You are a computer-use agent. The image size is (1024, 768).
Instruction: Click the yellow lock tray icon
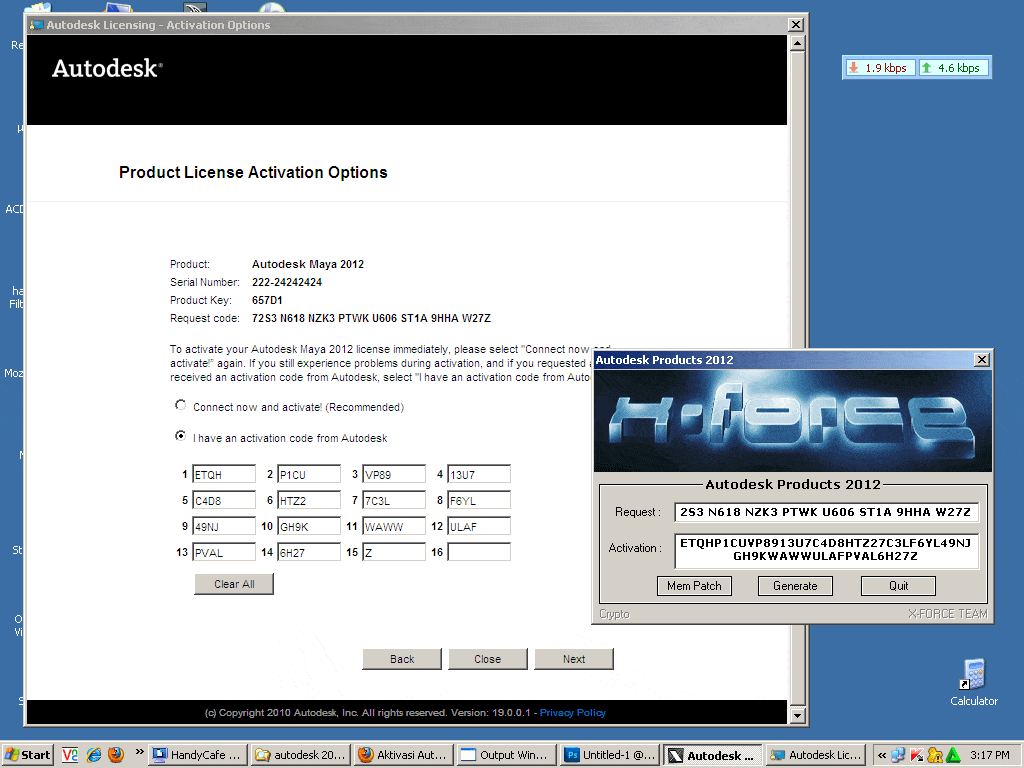pyautogui.click(x=935, y=755)
